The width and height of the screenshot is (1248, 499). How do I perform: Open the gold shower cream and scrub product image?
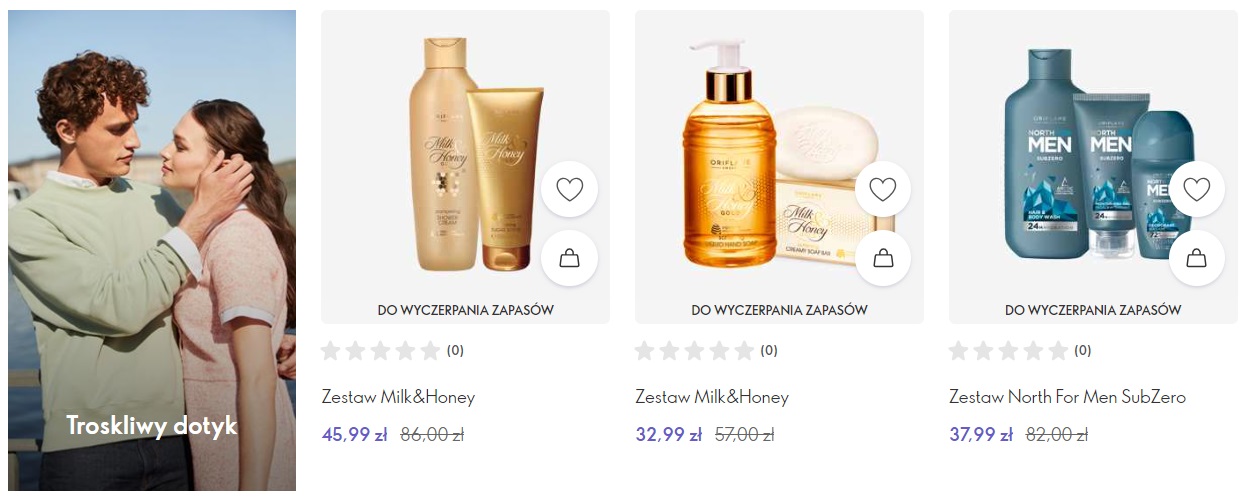click(x=466, y=154)
